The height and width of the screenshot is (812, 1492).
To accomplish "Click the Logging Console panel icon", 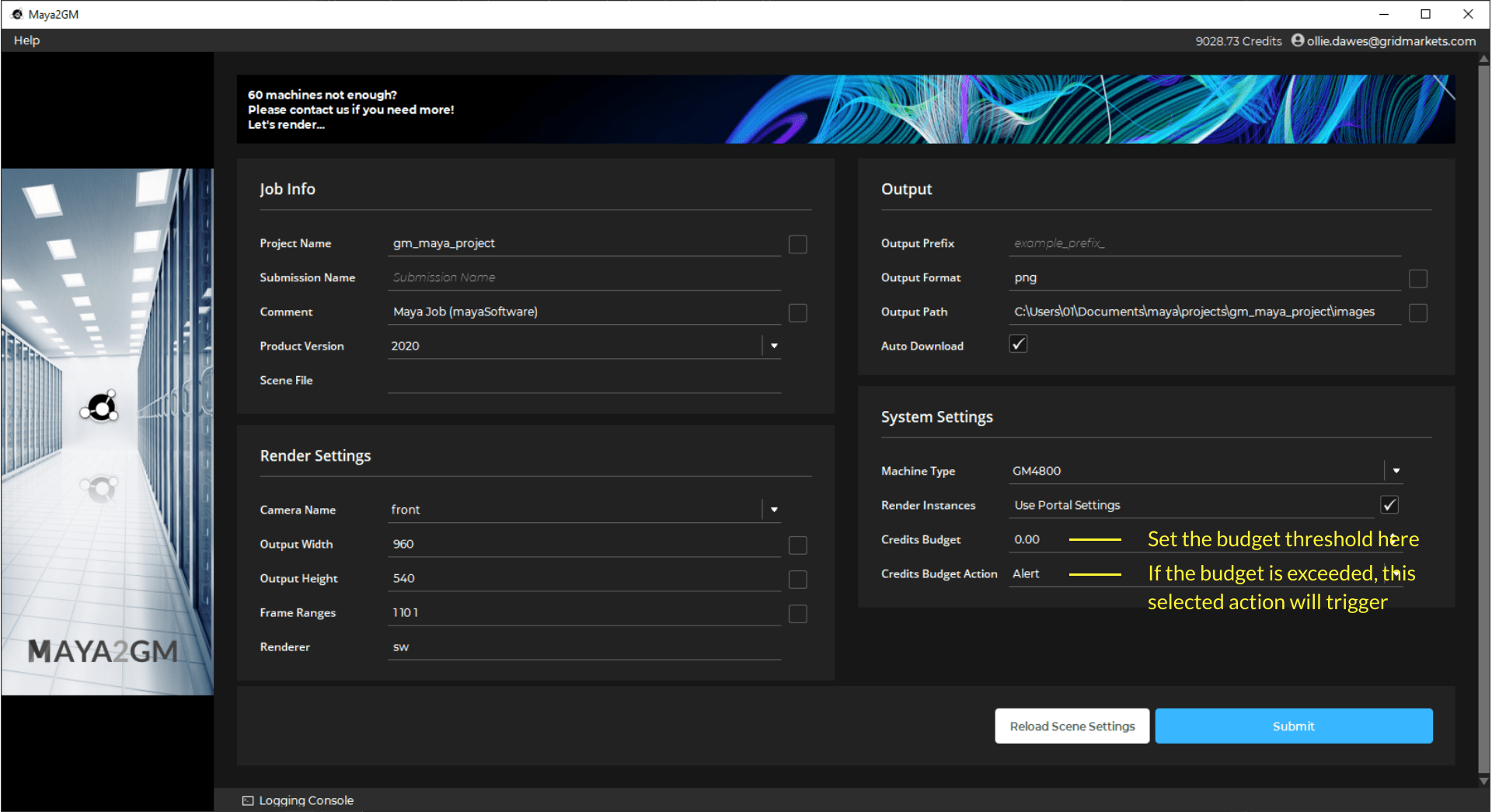I will (x=248, y=800).
